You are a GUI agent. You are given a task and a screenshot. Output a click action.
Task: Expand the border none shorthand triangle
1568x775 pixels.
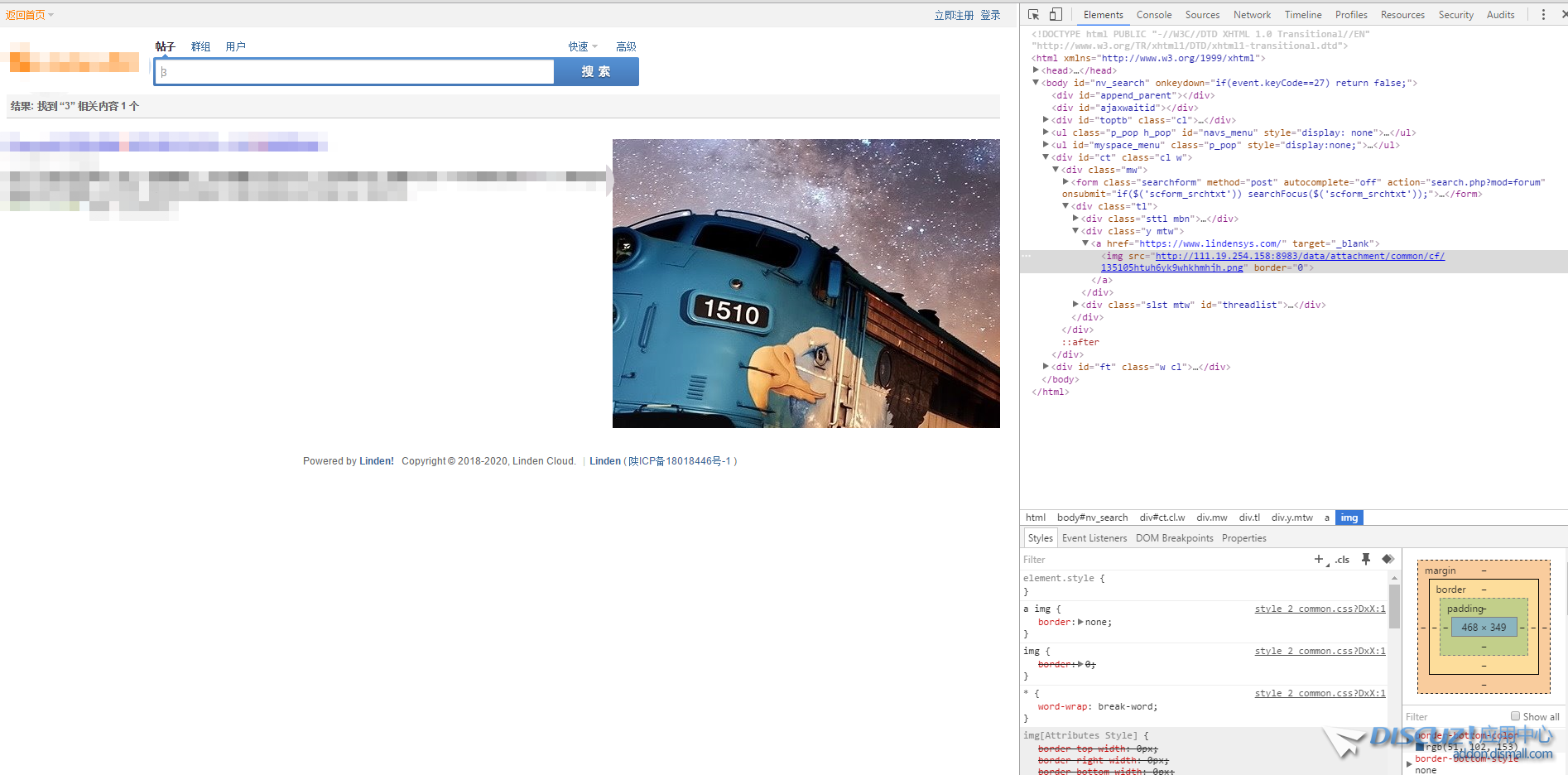coord(1080,622)
